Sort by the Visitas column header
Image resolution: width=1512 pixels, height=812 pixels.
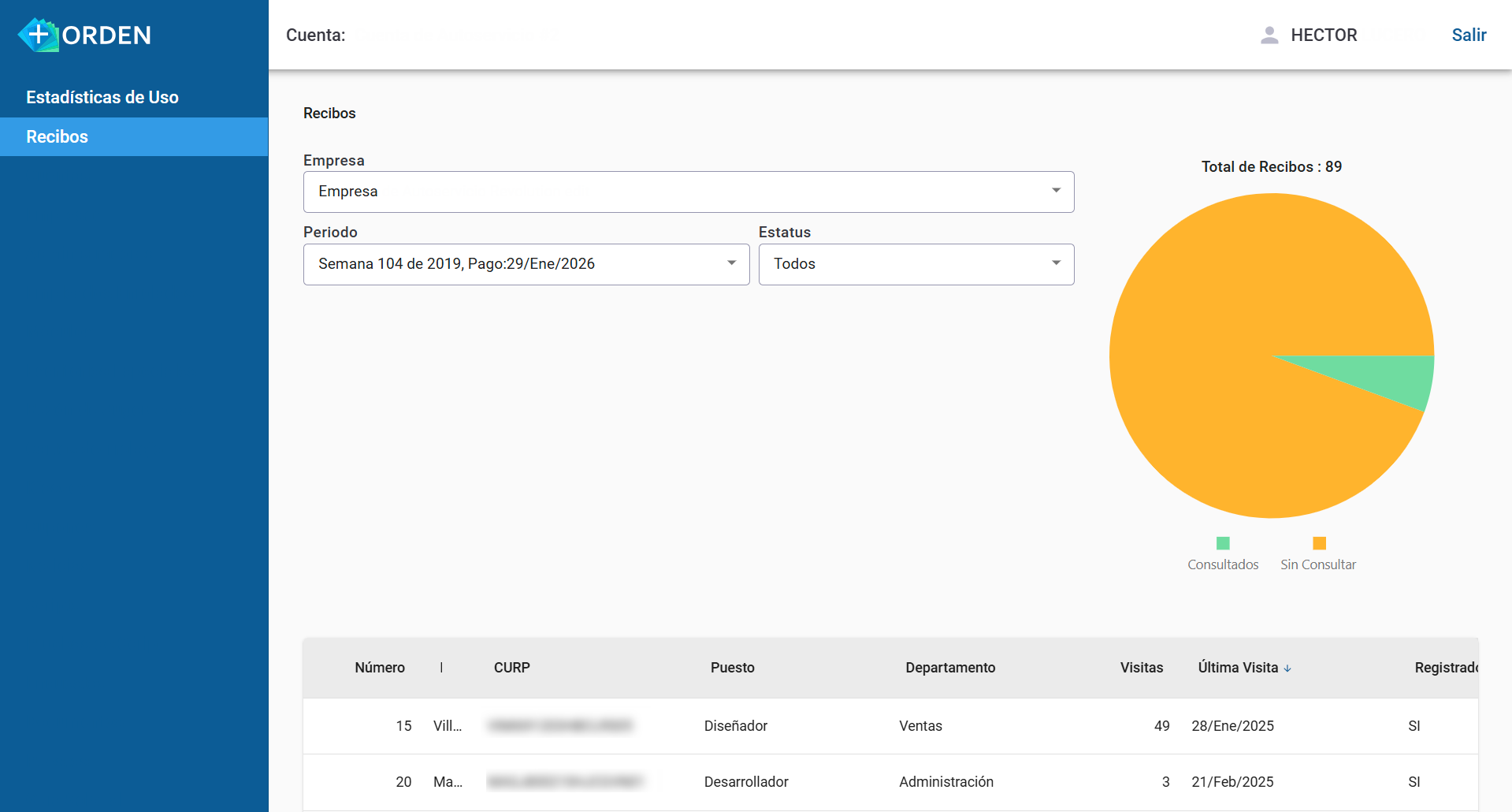click(1141, 668)
